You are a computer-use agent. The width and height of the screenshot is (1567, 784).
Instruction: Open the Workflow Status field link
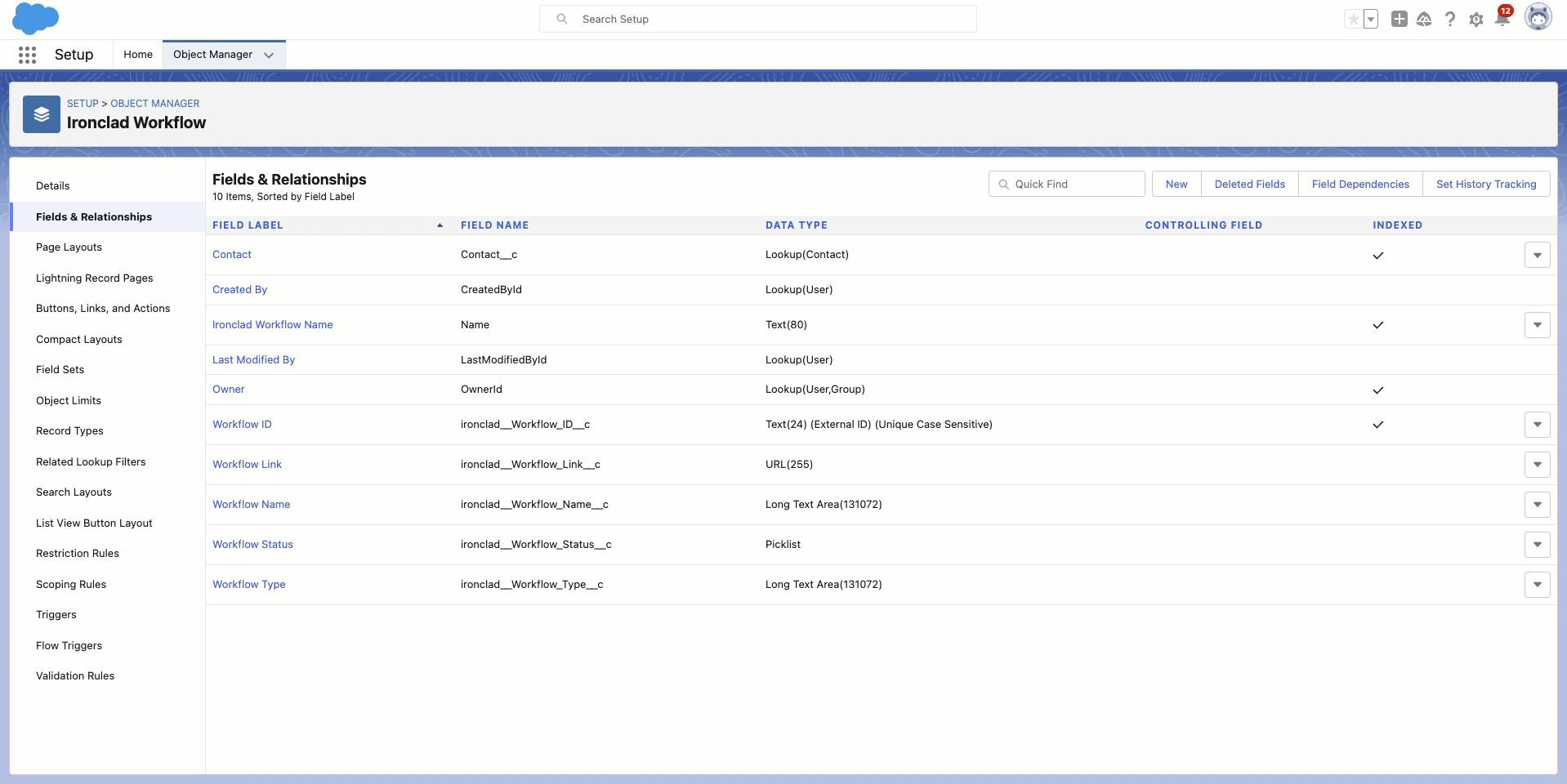(x=252, y=545)
